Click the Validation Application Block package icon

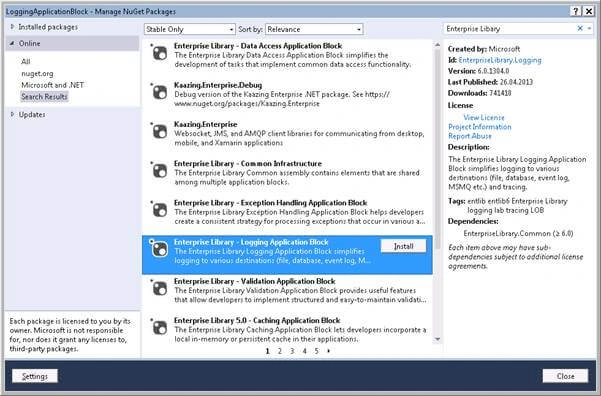(160, 288)
